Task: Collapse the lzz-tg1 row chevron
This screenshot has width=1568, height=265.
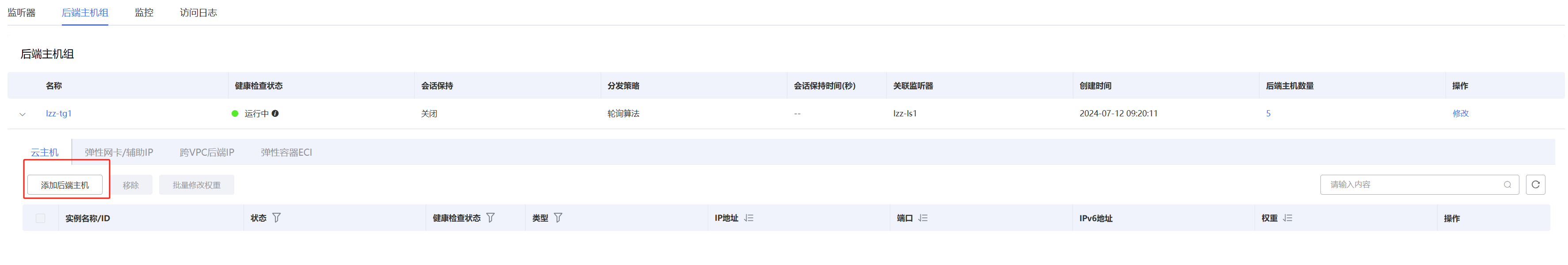Action: (23, 114)
